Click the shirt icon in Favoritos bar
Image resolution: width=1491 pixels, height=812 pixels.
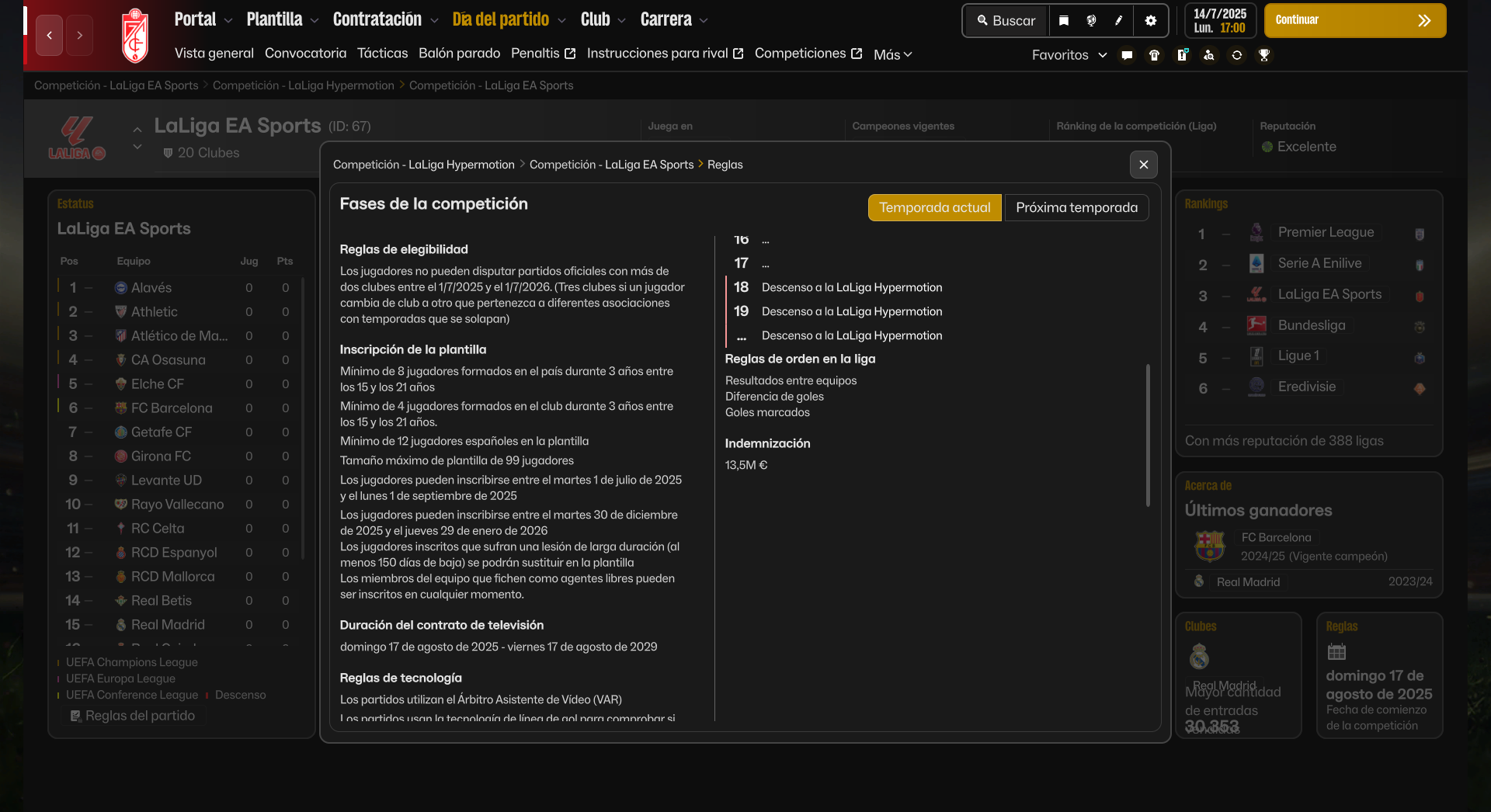1154,55
